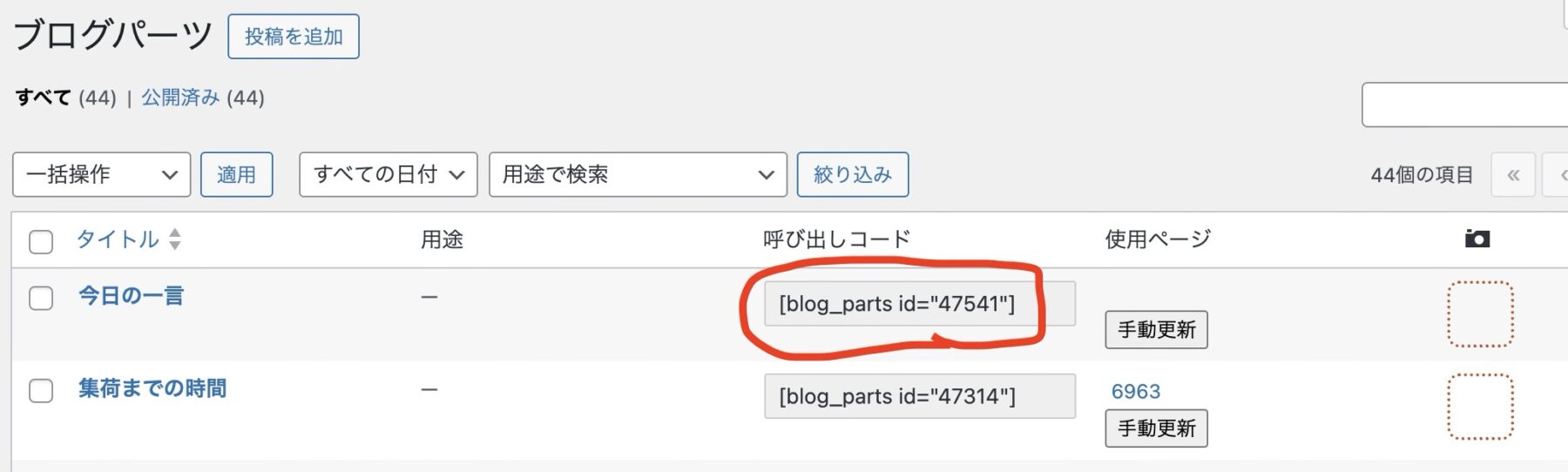Expand the すべての日付 date filter
This screenshot has height=472, width=1568.
(x=388, y=175)
